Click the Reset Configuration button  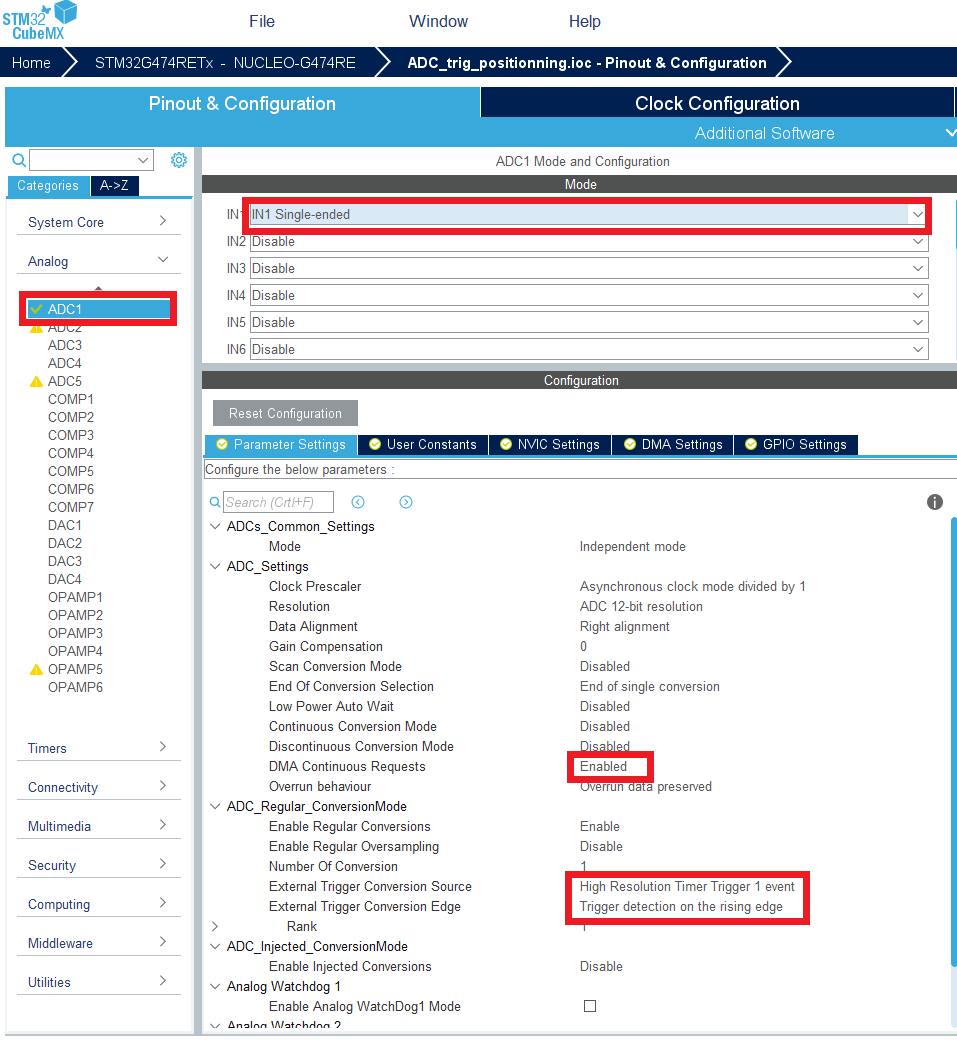(x=285, y=413)
